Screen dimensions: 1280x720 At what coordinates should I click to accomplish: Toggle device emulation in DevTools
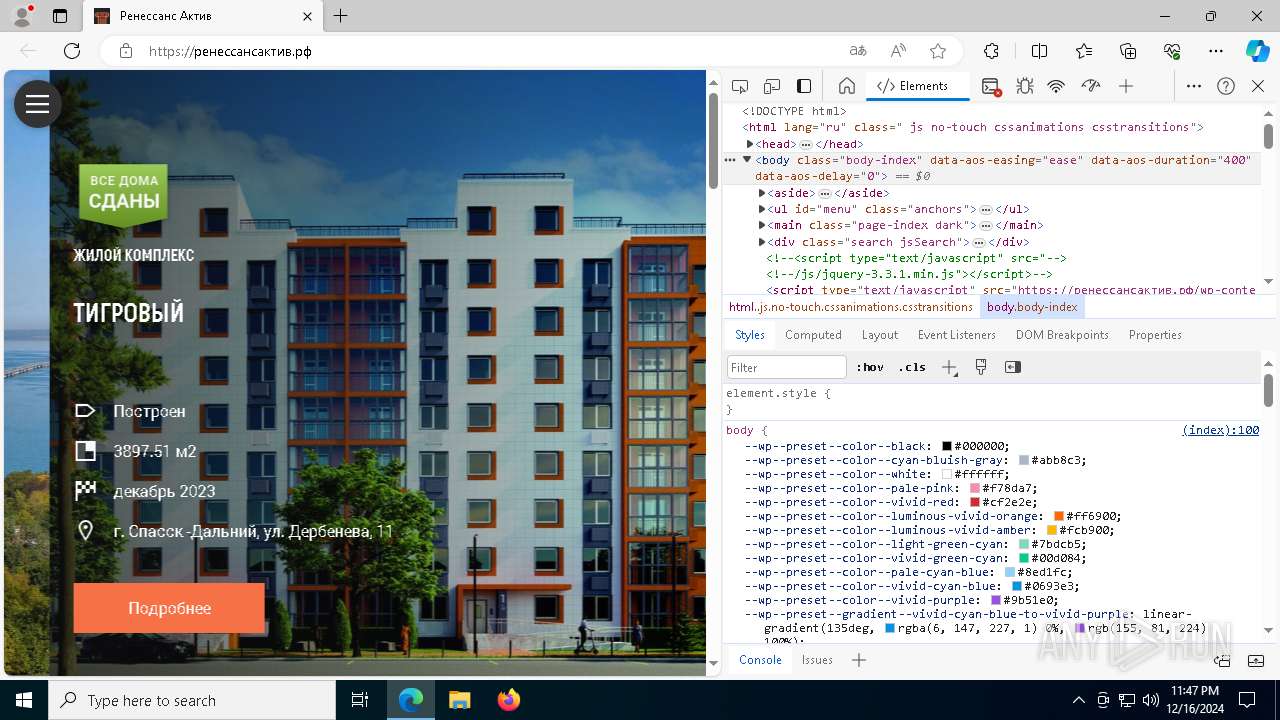[x=772, y=86]
